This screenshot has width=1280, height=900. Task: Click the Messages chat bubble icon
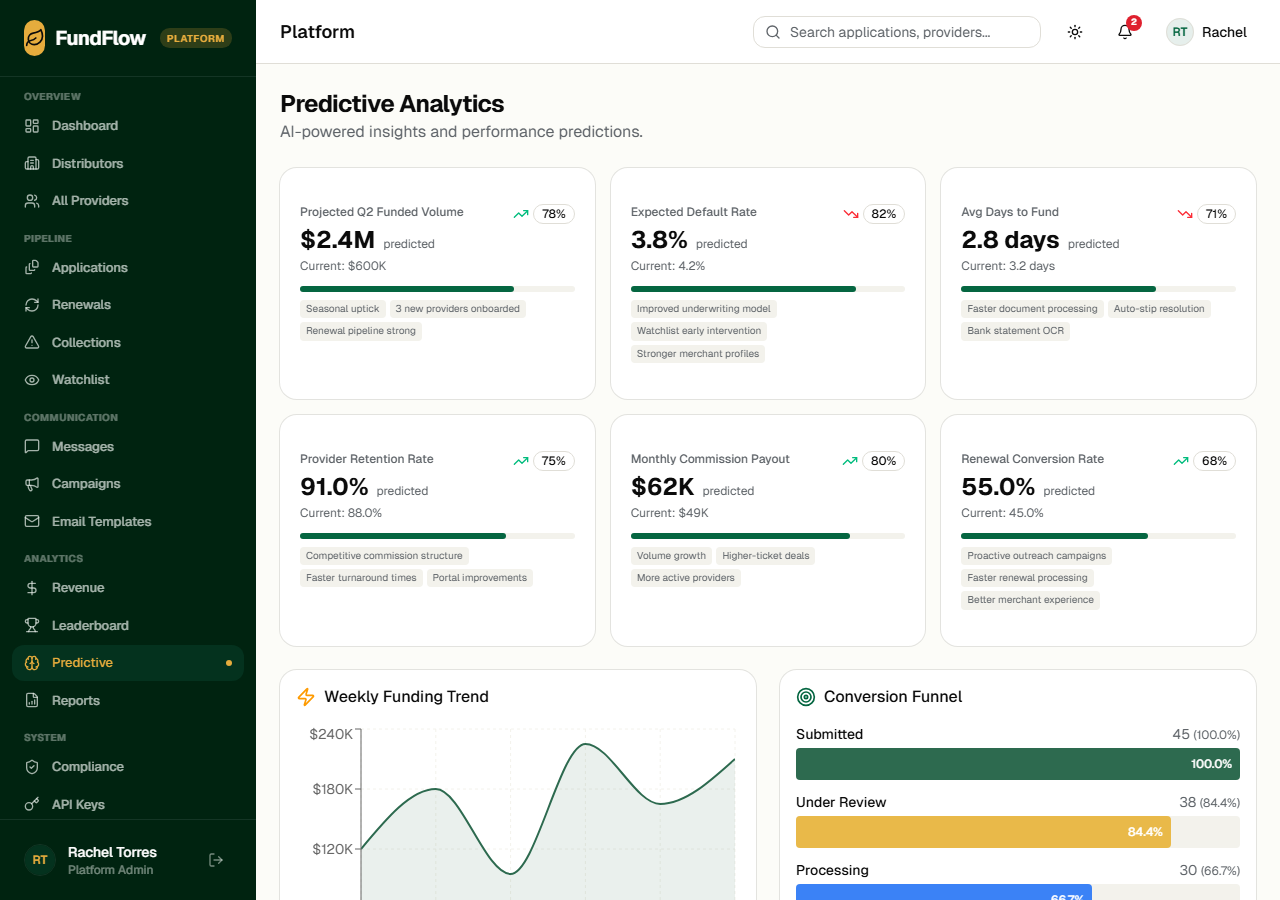(32, 446)
